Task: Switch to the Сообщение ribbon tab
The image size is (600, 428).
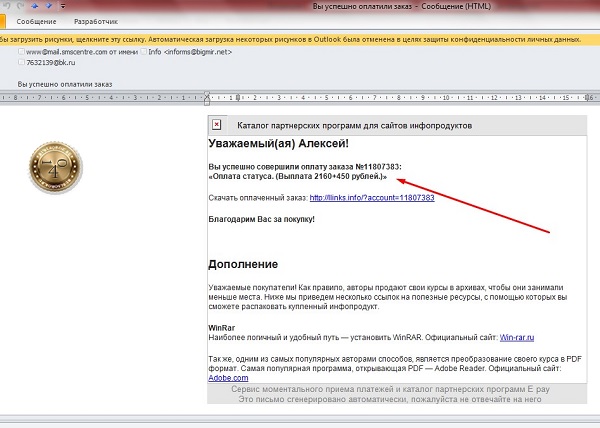Action: [36, 21]
